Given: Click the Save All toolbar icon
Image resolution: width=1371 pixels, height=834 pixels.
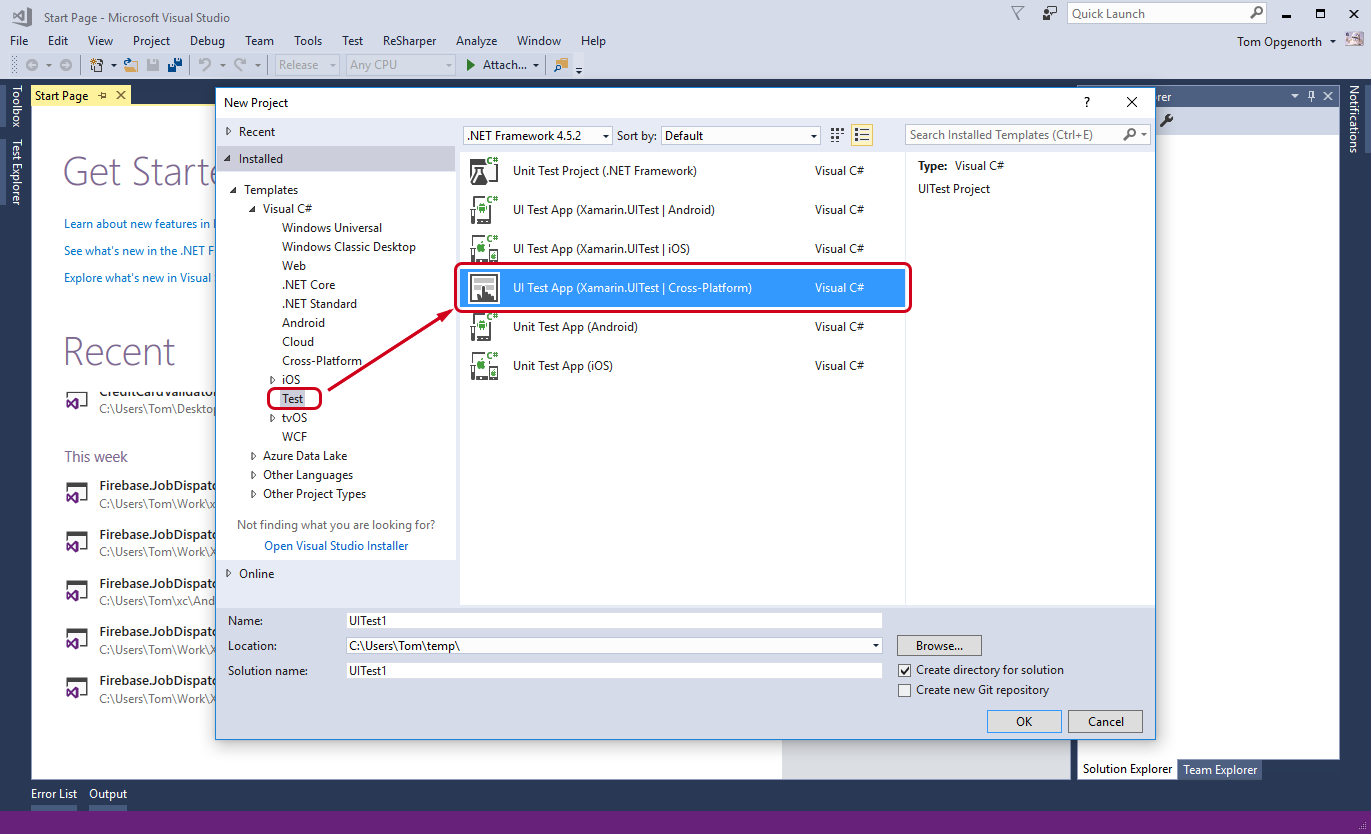Looking at the screenshot, I should [175, 65].
